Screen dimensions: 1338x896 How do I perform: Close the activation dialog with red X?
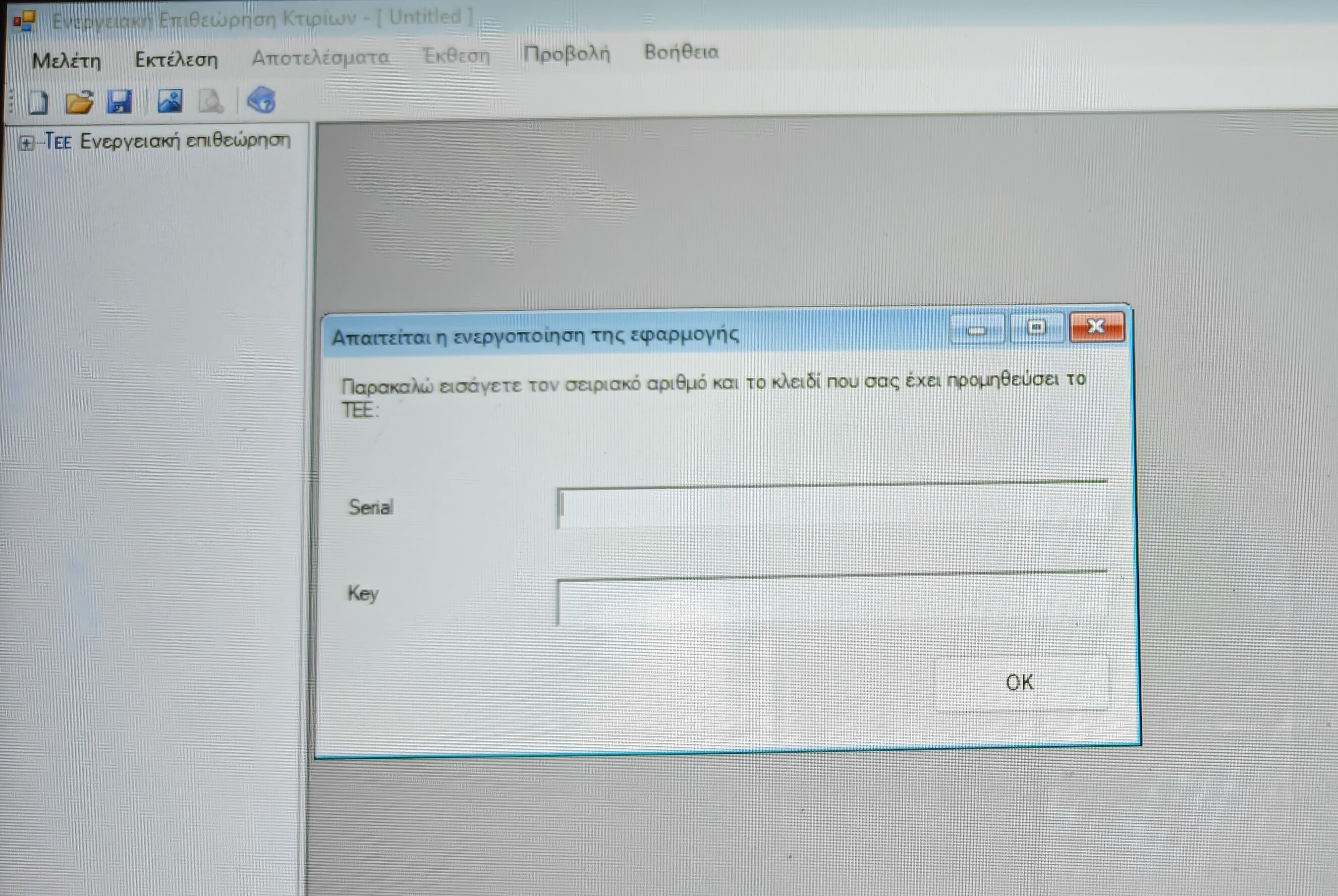[x=1096, y=326]
